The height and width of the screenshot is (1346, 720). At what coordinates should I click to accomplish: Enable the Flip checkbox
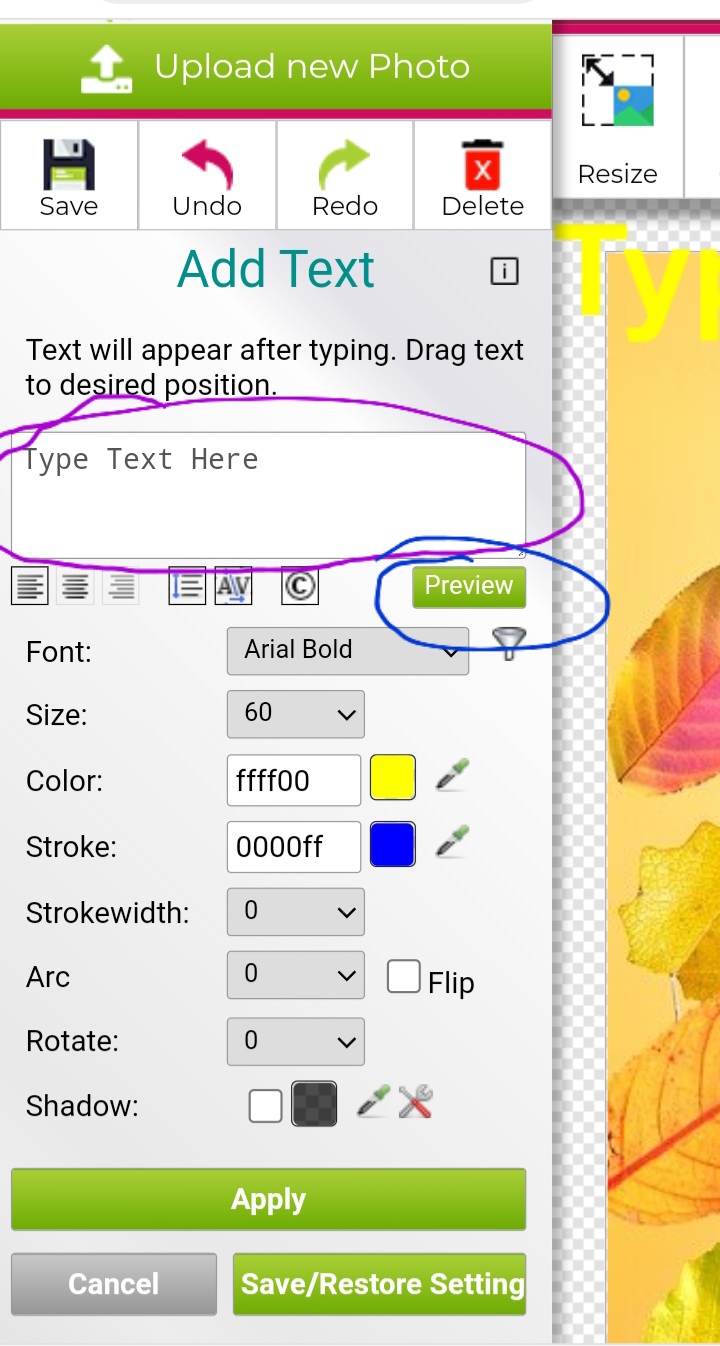(x=404, y=977)
